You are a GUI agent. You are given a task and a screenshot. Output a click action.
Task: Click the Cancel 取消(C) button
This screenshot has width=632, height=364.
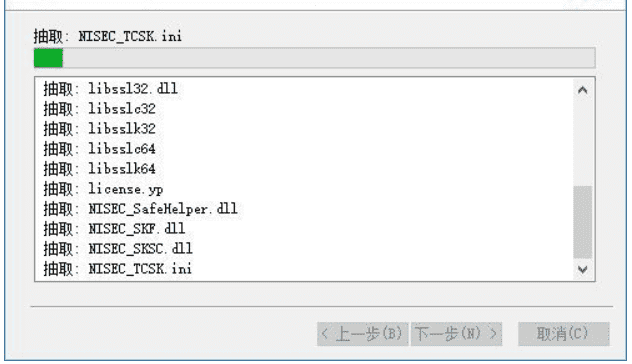tap(563, 334)
